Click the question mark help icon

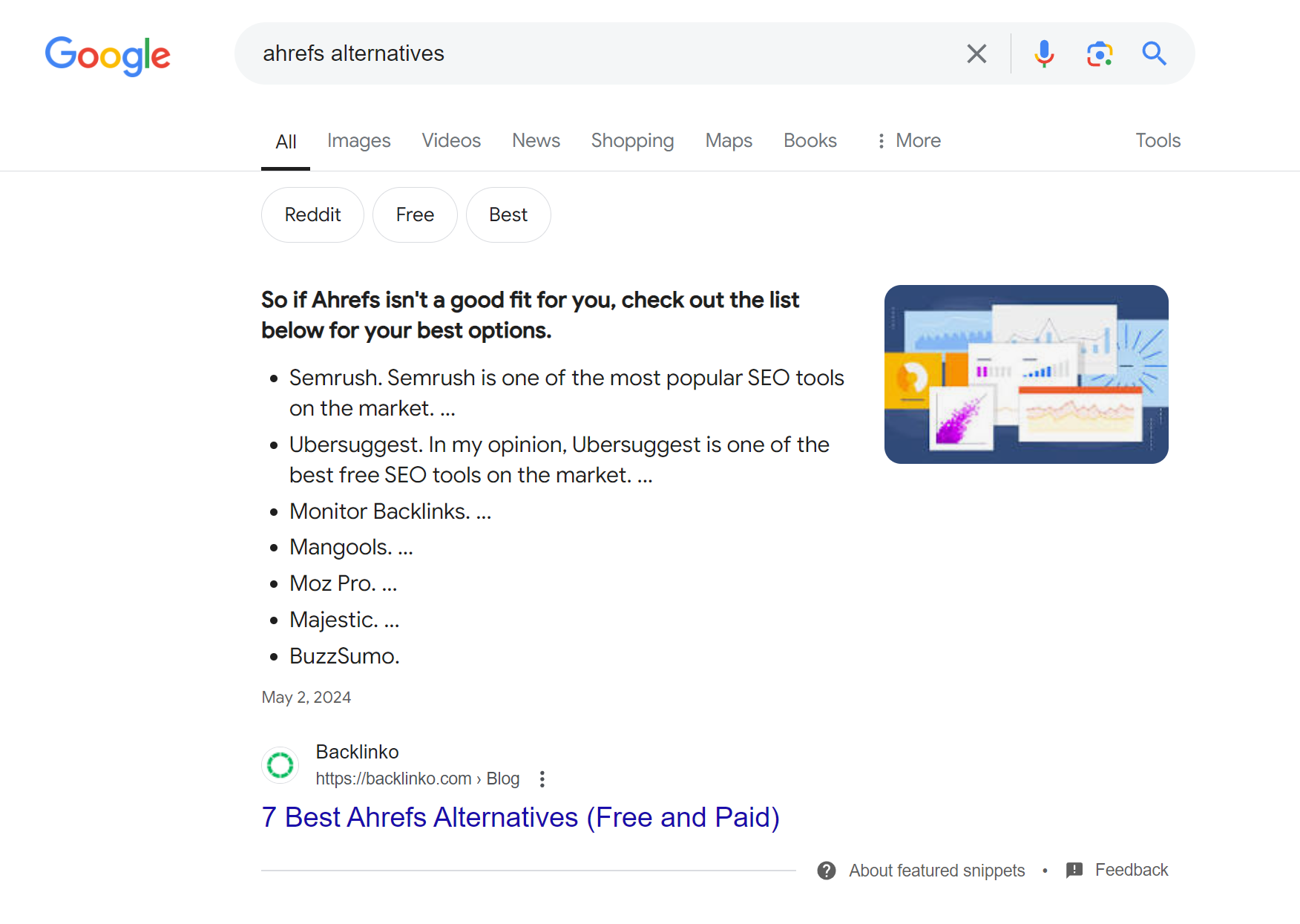[827, 871]
